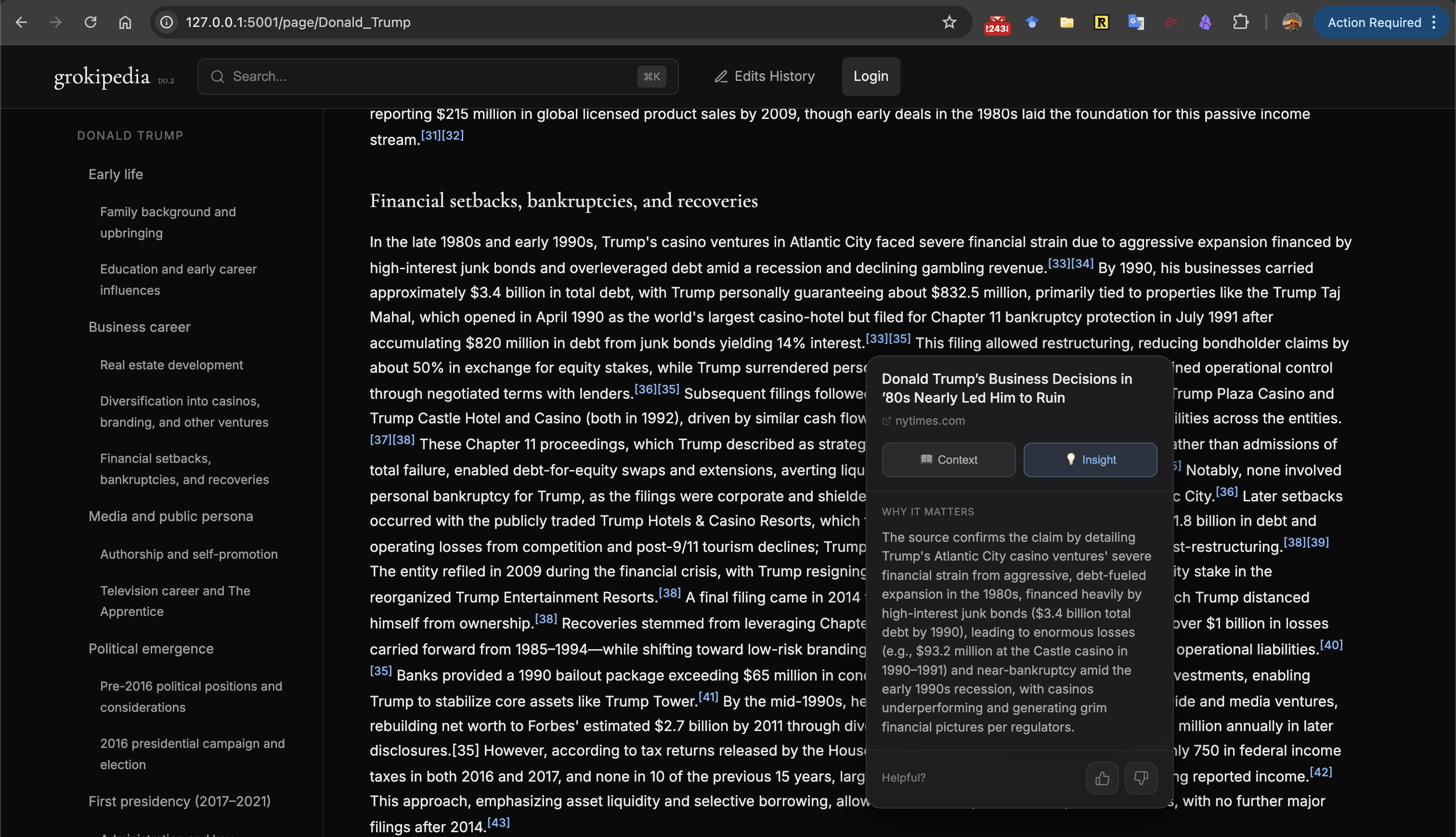Reload the page with refresh icon
This screenshot has width=1456, height=837.
(90, 23)
